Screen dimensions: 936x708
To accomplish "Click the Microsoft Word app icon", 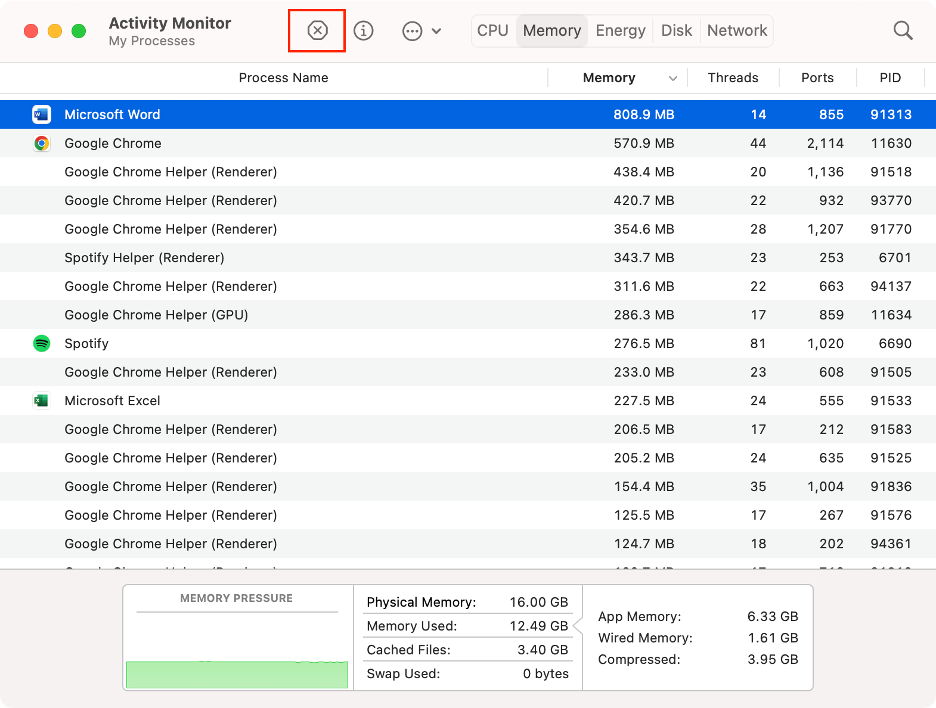I will (41, 114).
